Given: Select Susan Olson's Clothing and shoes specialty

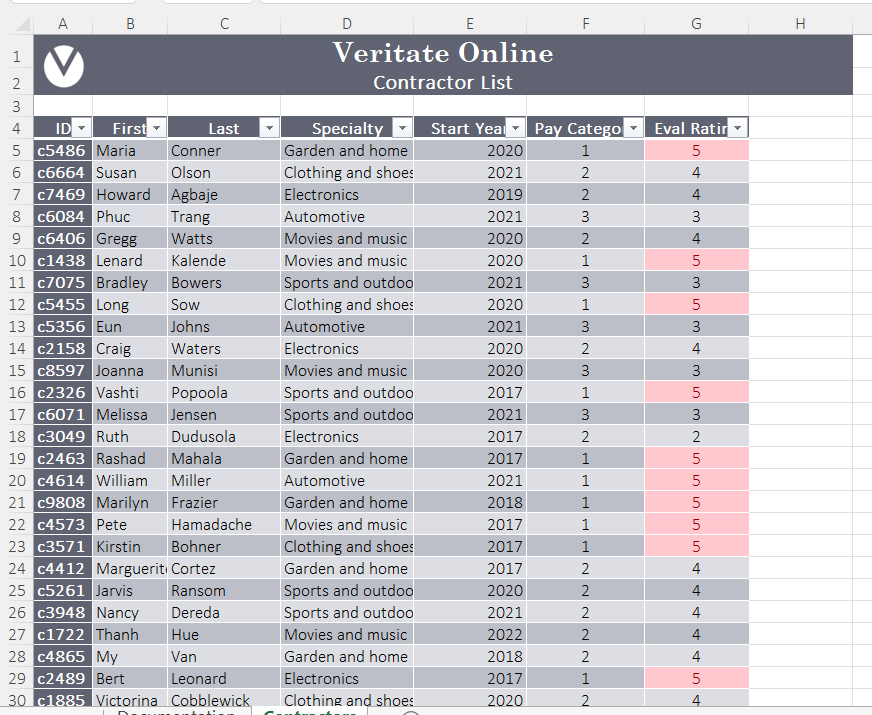Looking at the screenshot, I should tap(347, 172).
